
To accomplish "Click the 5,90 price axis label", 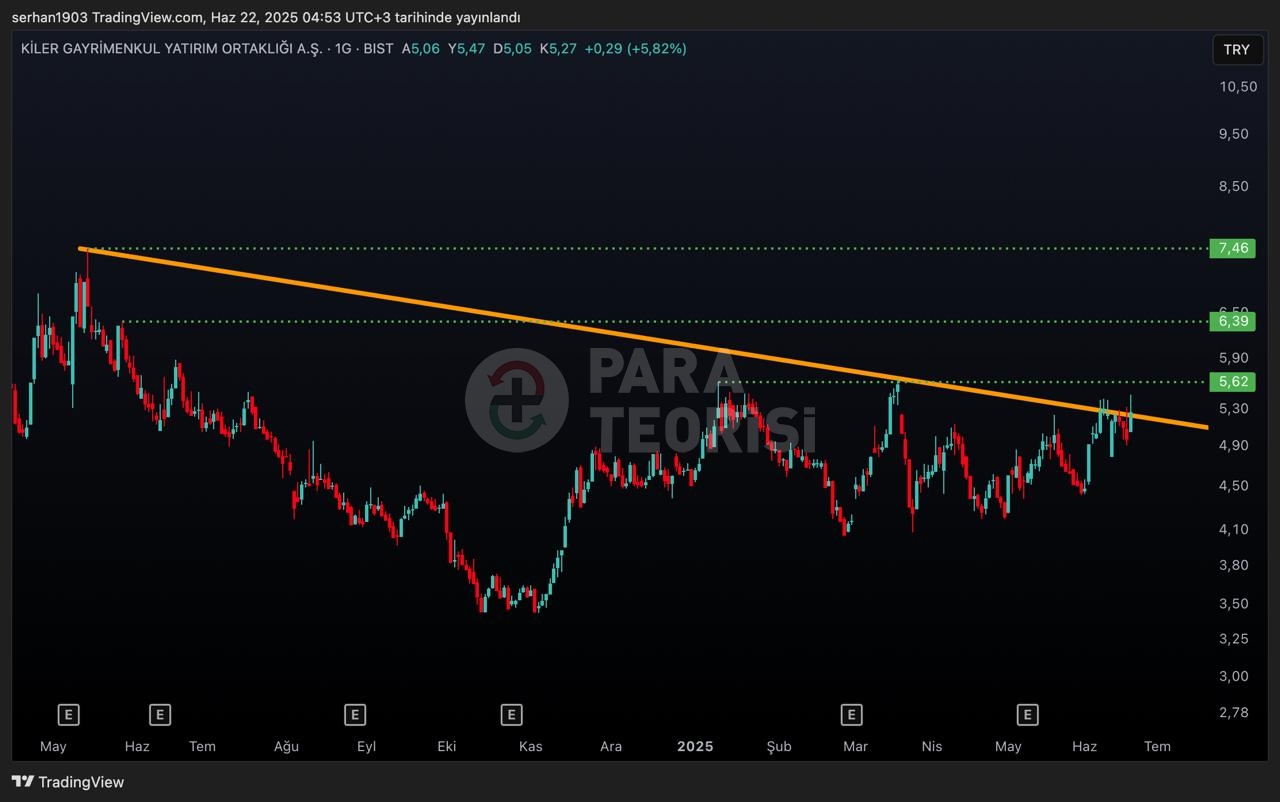I will (1235, 358).
